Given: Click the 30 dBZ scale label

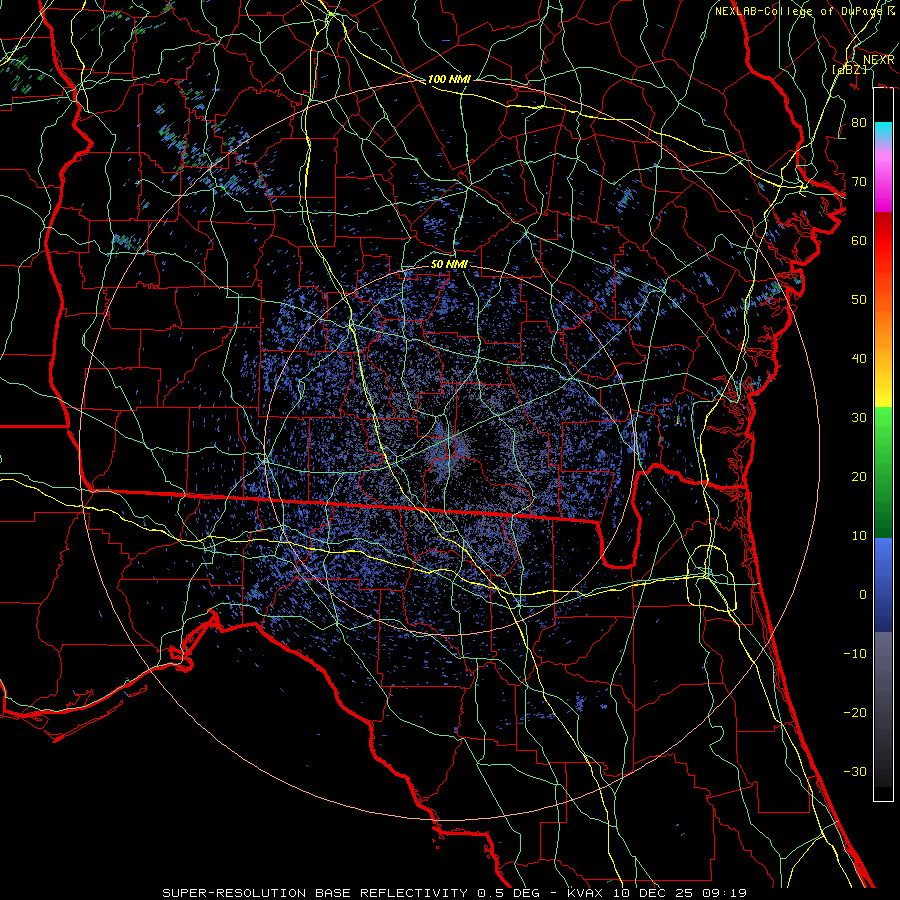Looking at the screenshot, I should click(x=859, y=418).
